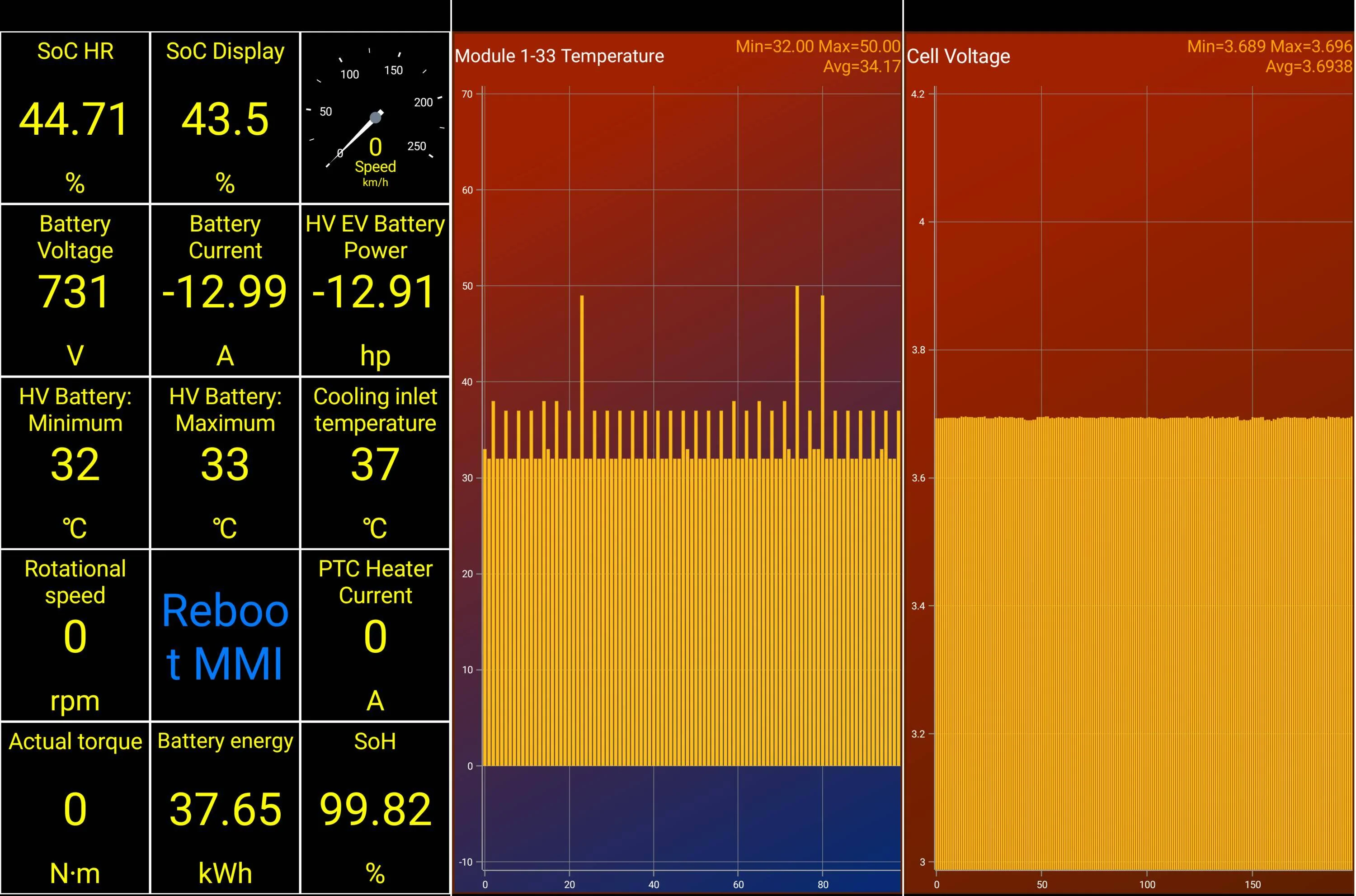Click the Min=3.689 Max=3.696 voltage stats
This screenshot has width=1356, height=896.
1270,46
